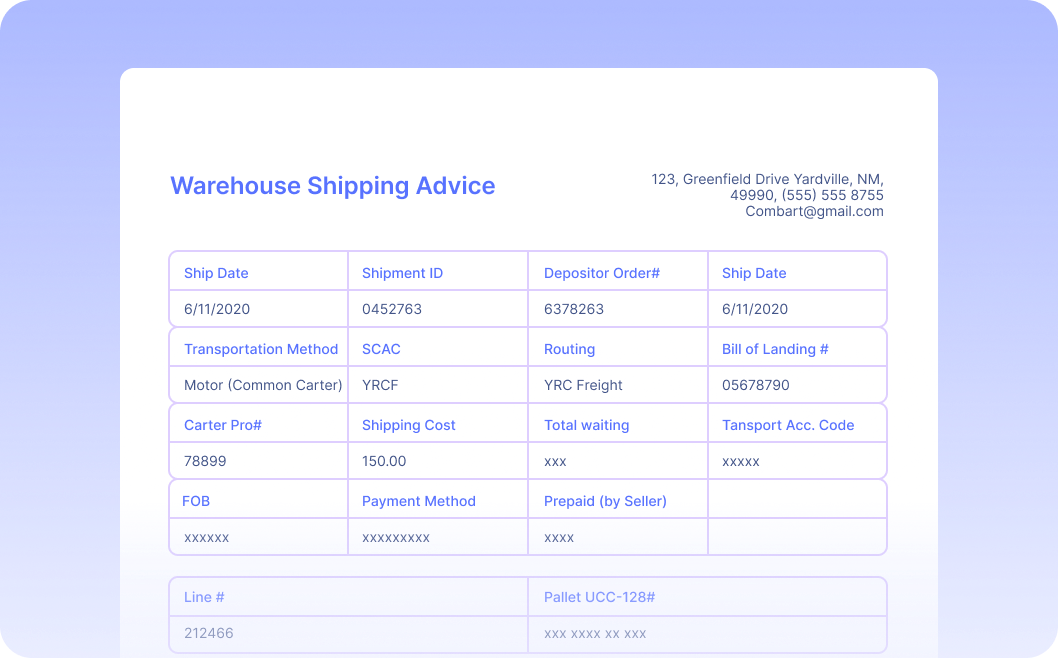This screenshot has width=1058, height=658.
Task: Select the YRC Freight routing cell
Action: [617, 385]
